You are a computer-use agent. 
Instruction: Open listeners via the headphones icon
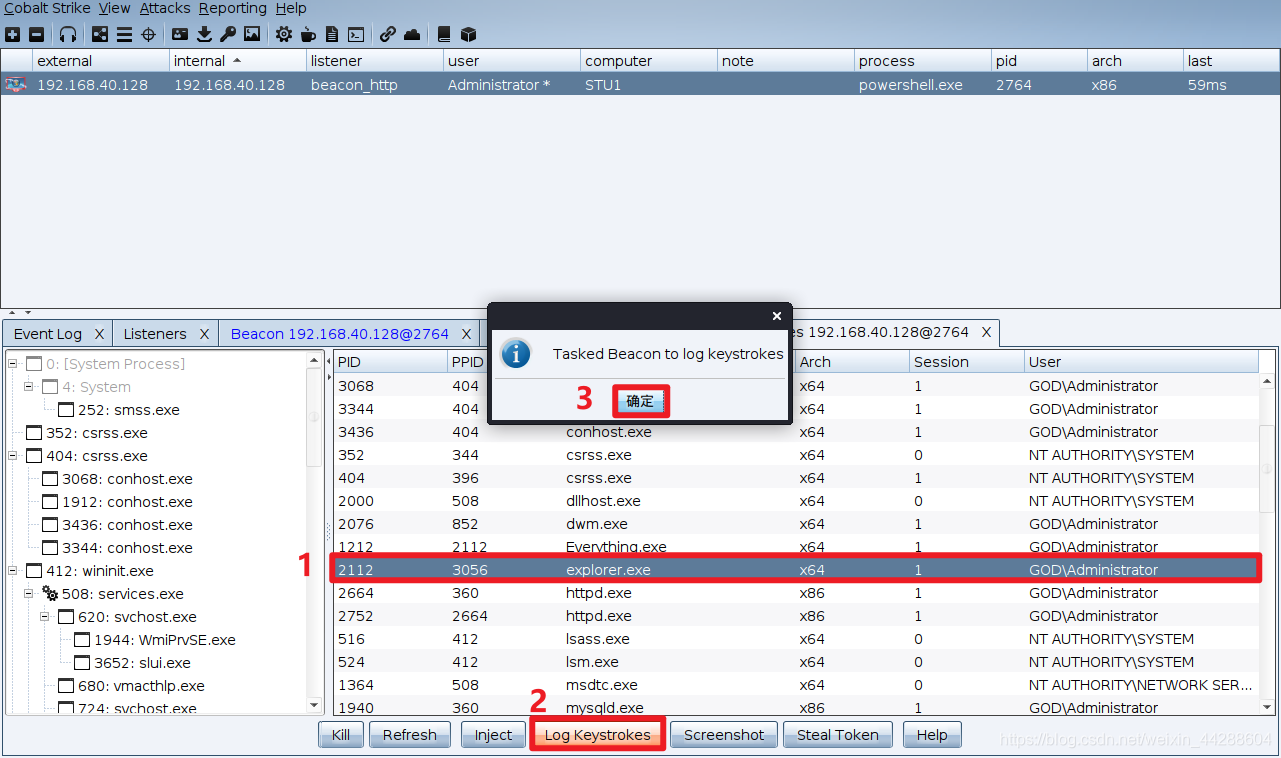point(68,34)
